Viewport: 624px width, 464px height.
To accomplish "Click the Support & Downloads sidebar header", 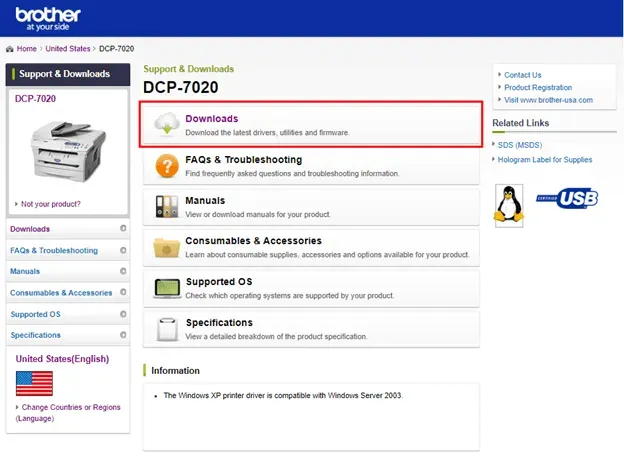I will (68, 74).
